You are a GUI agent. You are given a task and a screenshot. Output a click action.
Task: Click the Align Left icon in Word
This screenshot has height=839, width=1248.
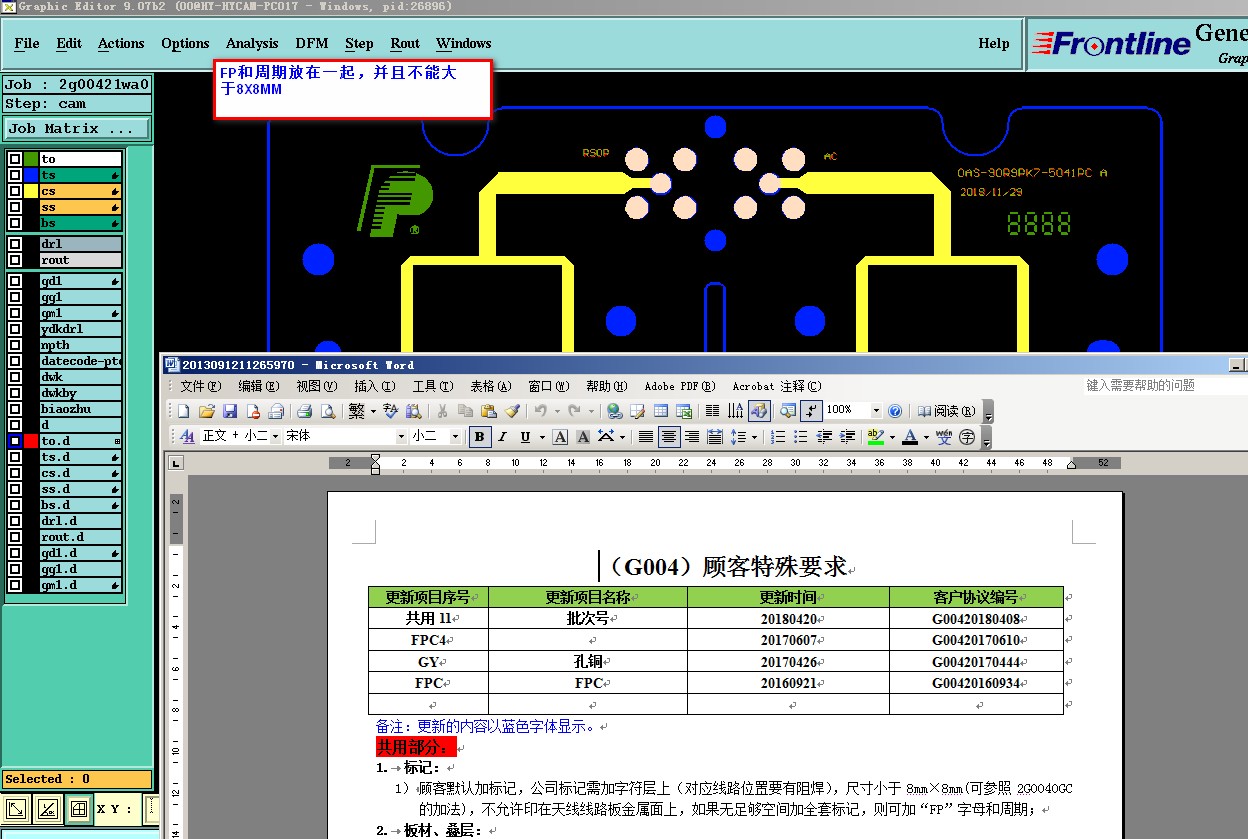pyautogui.click(x=646, y=437)
